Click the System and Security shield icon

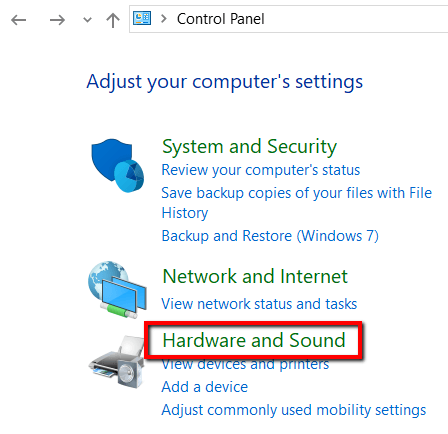118,165
